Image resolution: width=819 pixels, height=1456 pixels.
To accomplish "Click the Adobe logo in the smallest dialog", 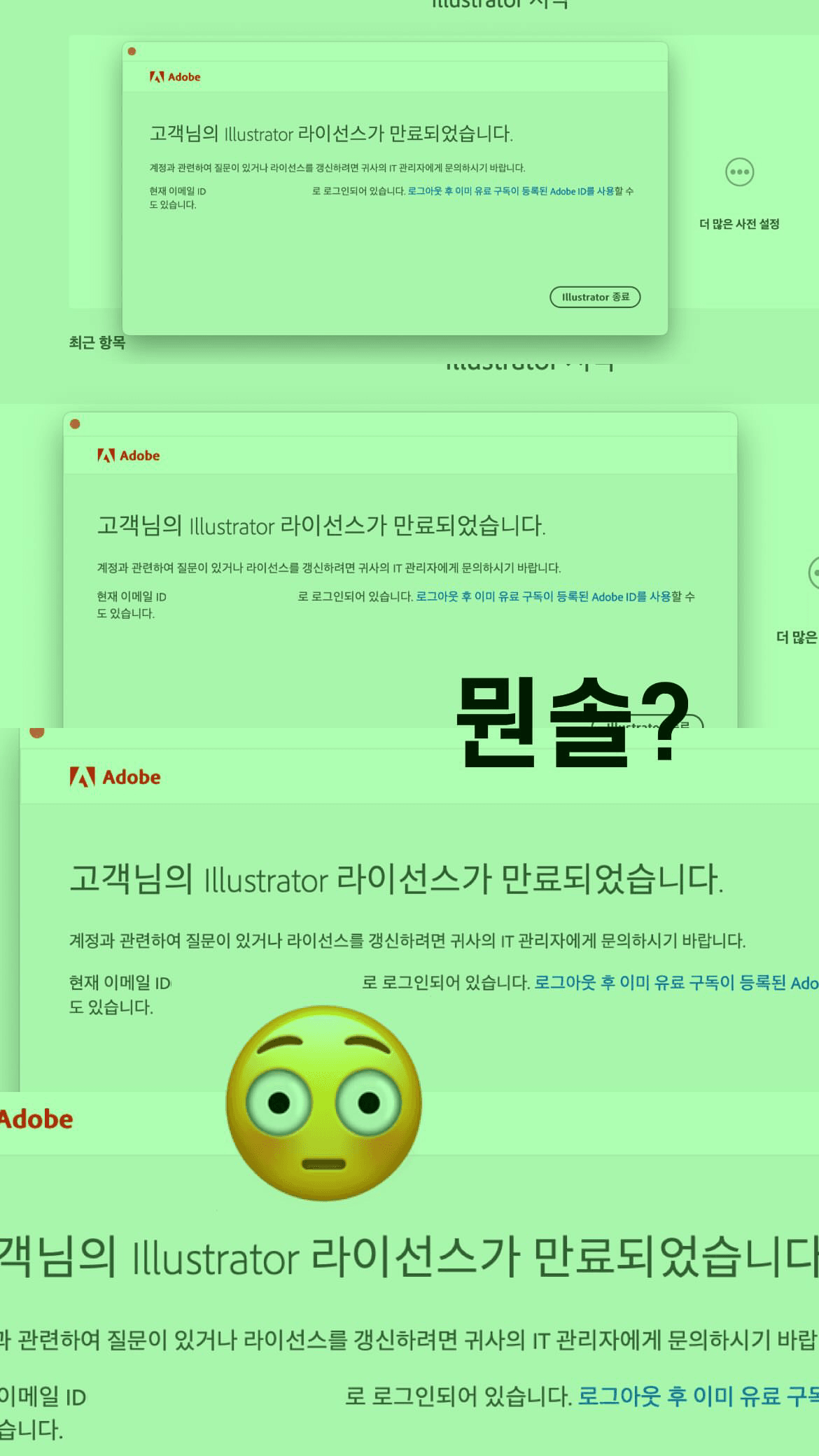I will coord(175,77).
